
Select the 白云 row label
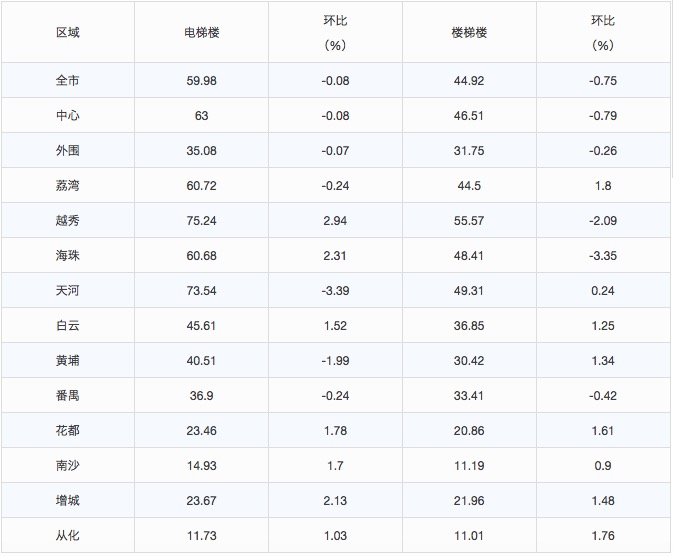point(67,326)
